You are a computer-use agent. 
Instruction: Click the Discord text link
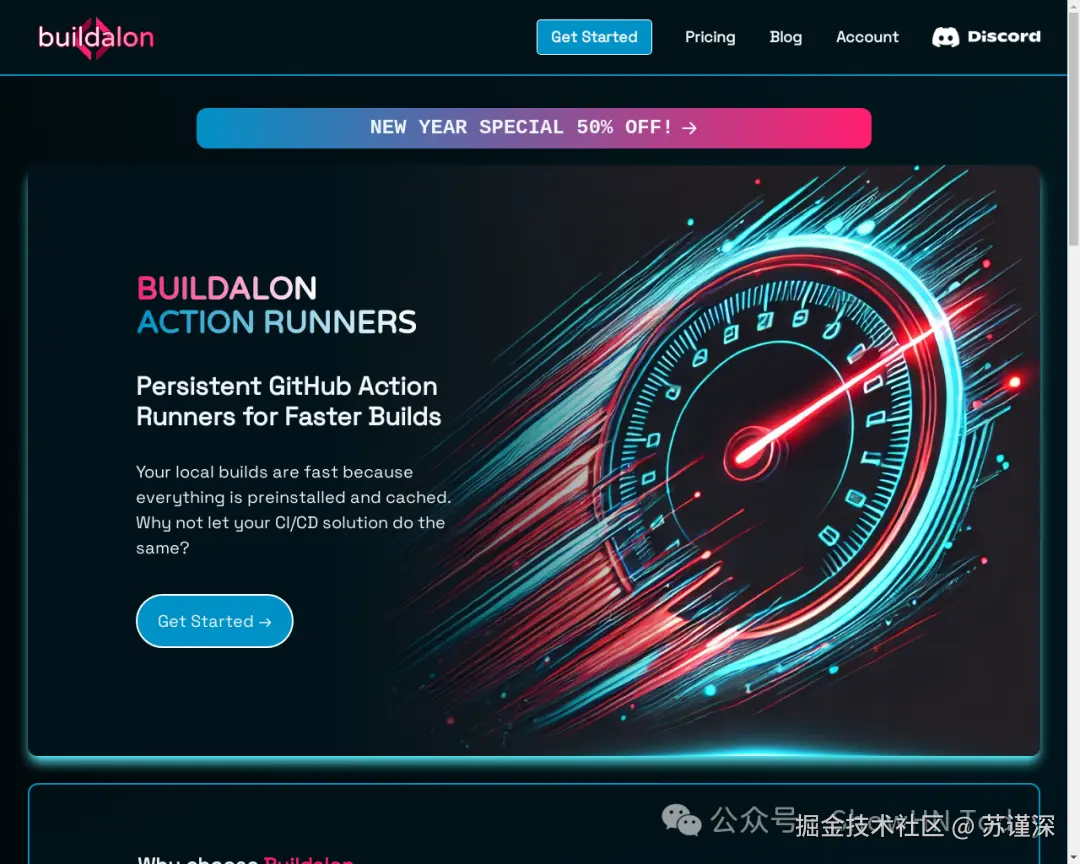tap(1004, 37)
